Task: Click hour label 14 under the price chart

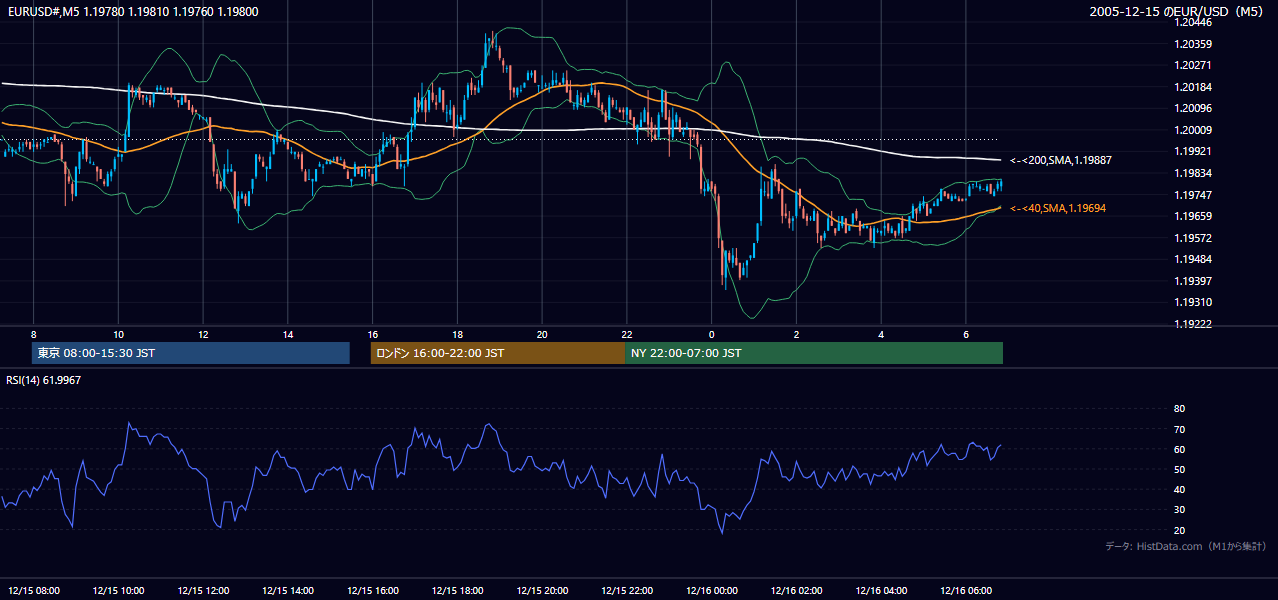Action: 288,334
